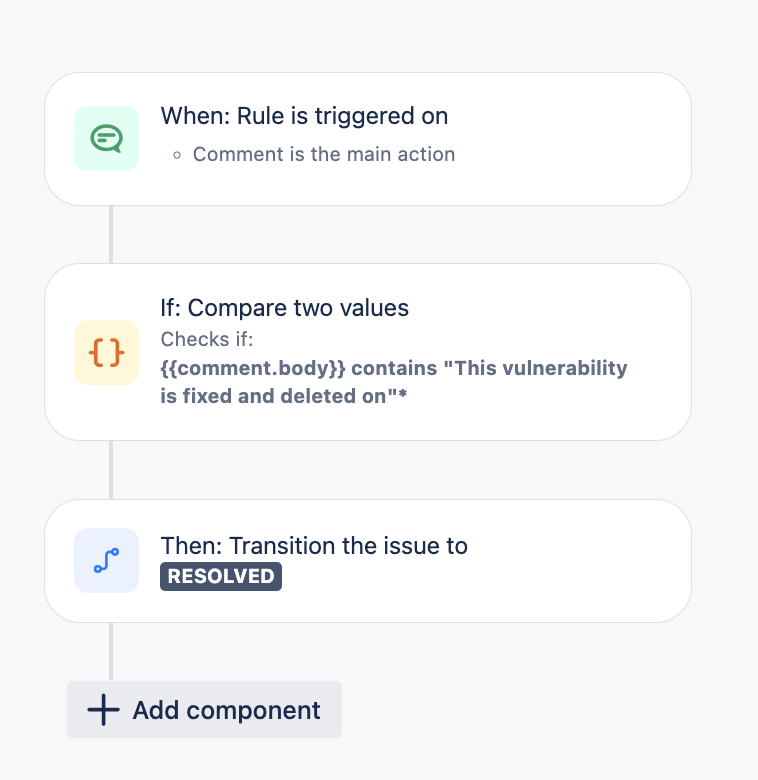Click the "Checks if:" label
The height and width of the screenshot is (780, 758).
coord(207,339)
